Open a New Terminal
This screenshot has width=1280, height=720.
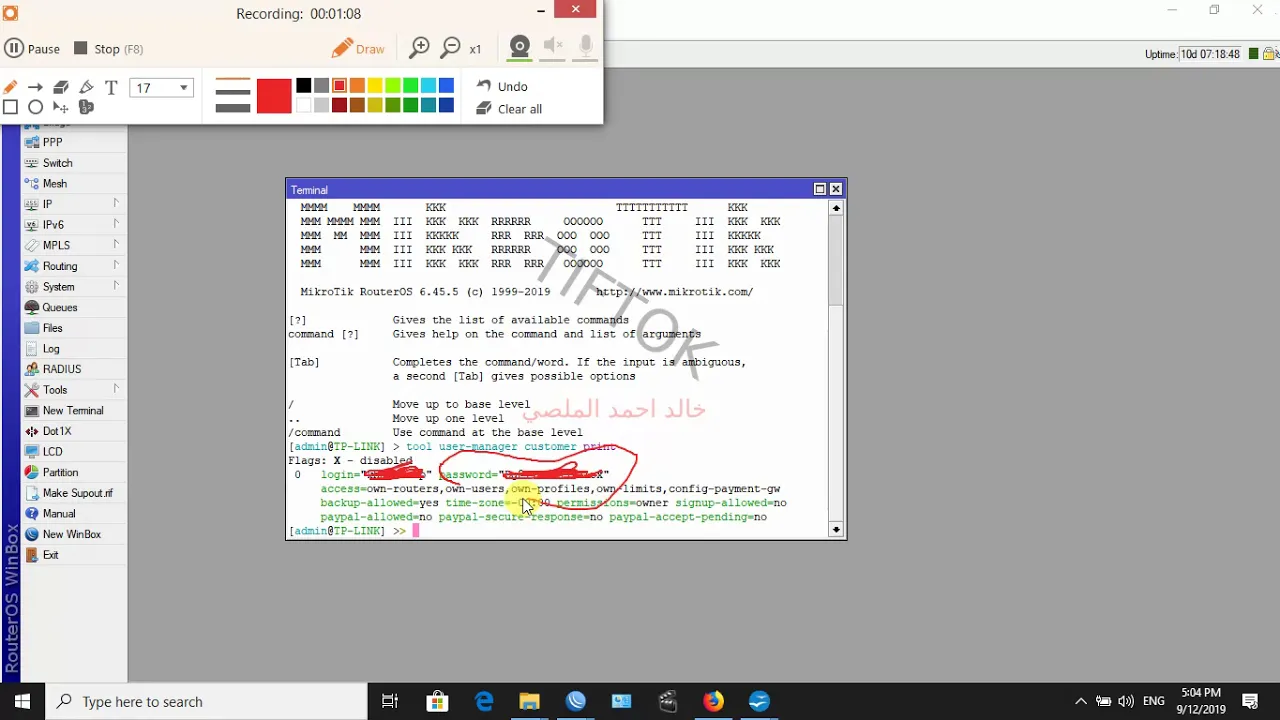(x=72, y=410)
